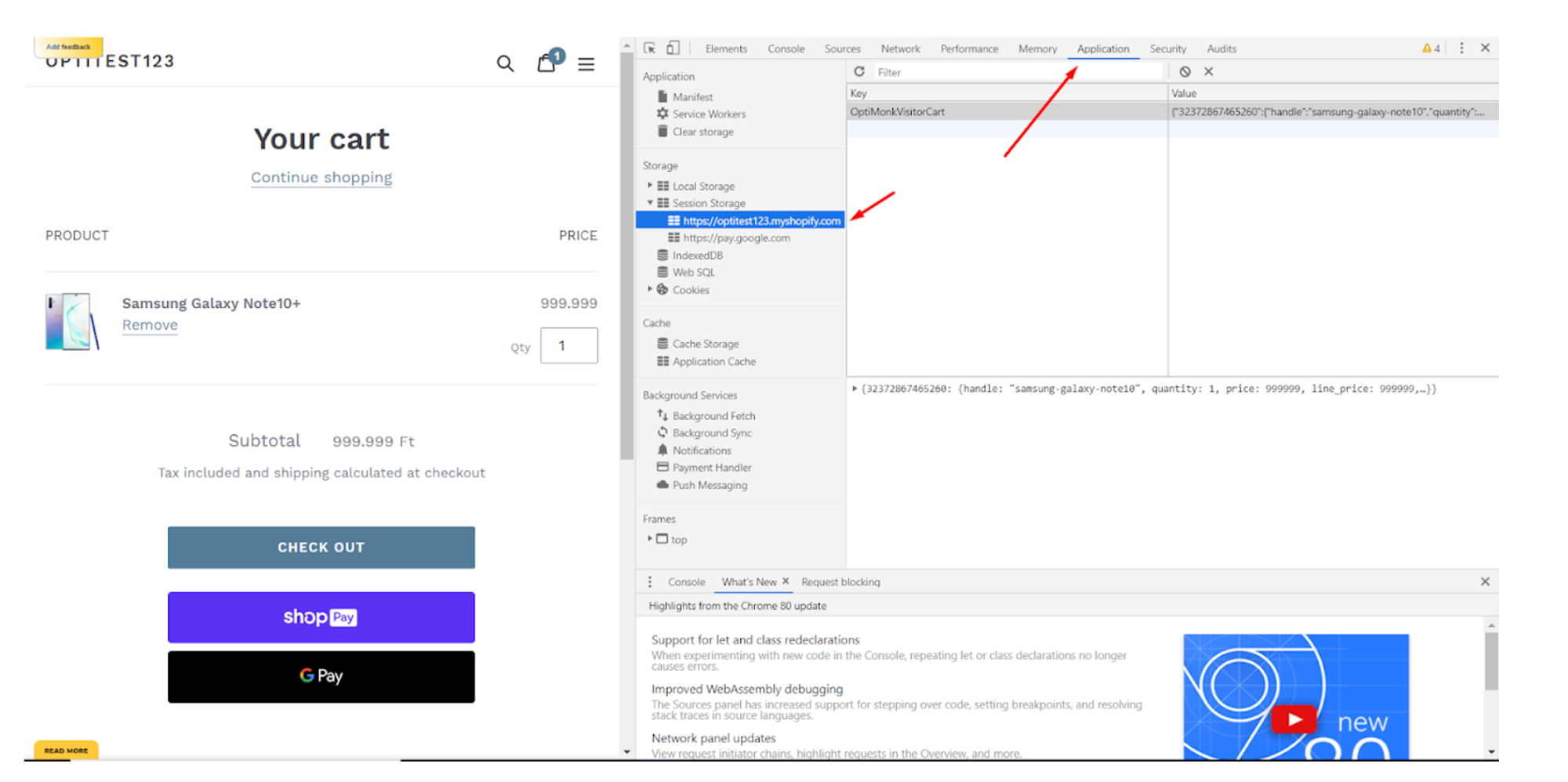The image size is (1568, 782).
Task: Expand Cookies tree node
Action: (650, 289)
